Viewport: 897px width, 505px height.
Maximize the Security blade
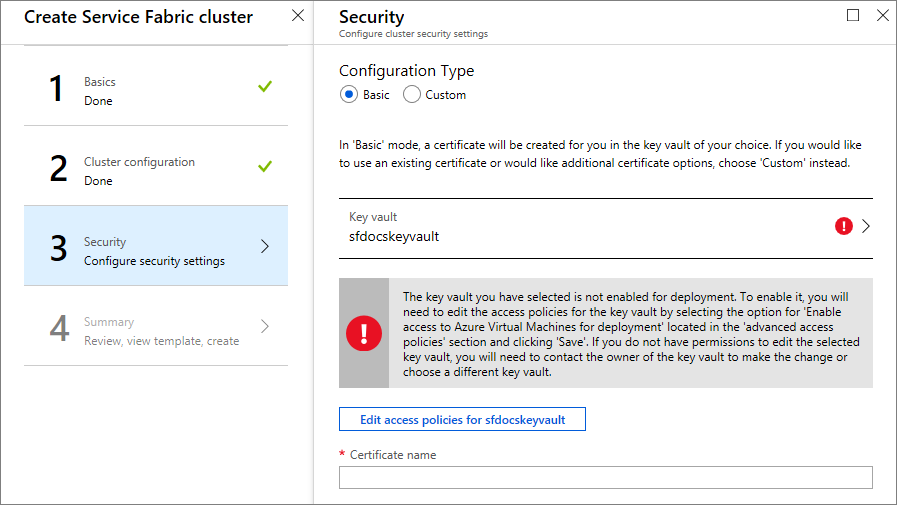coord(853,15)
